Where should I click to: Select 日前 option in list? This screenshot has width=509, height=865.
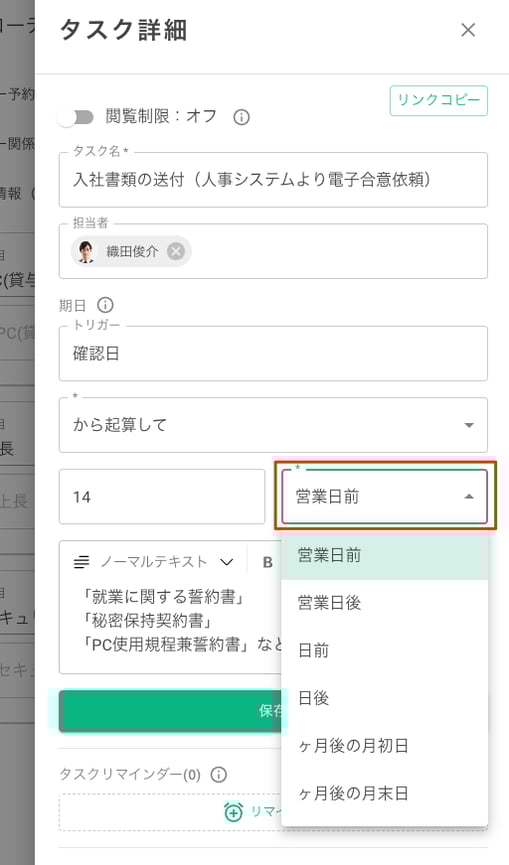(384, 650)
